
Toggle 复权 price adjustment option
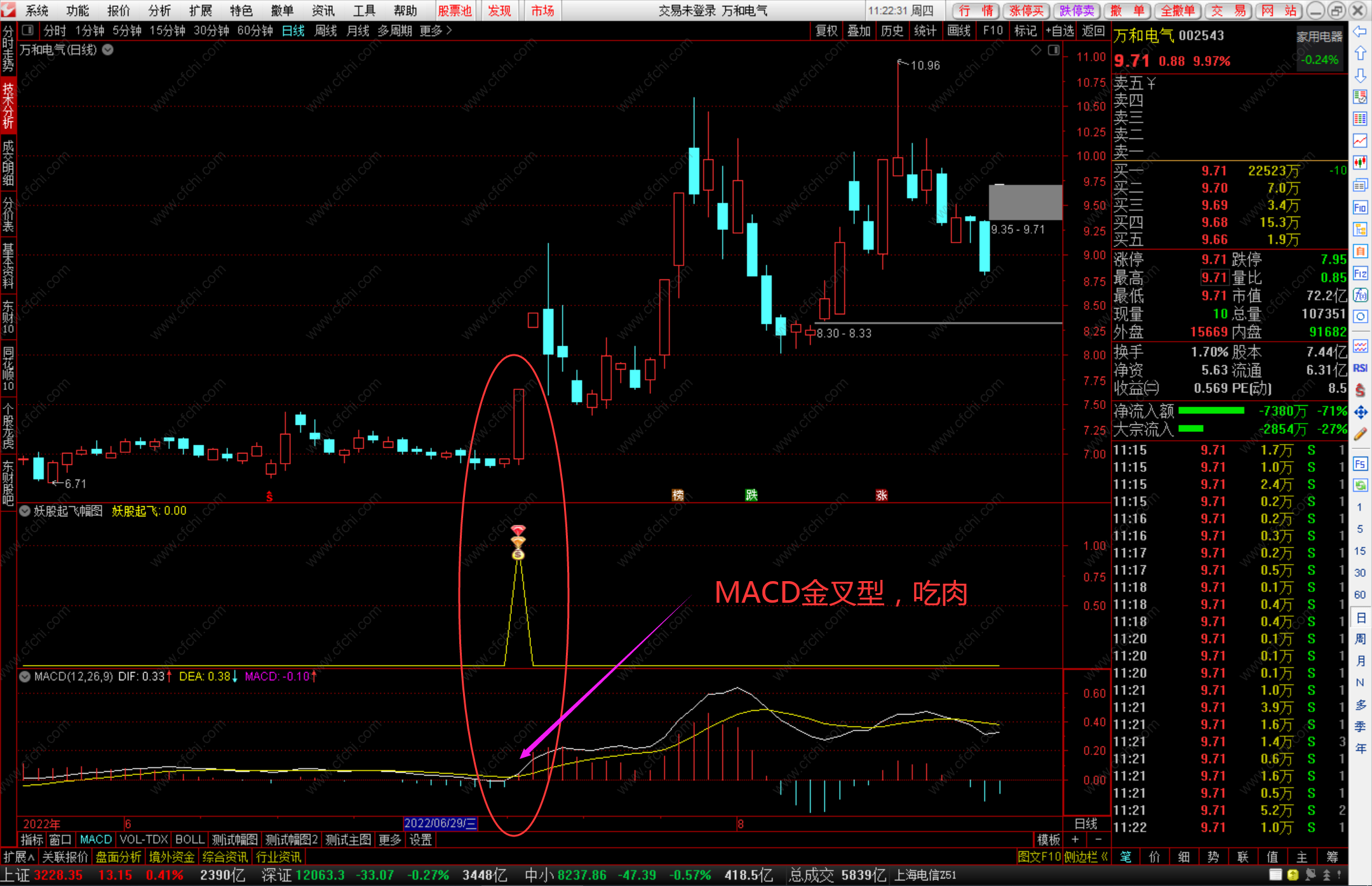[826, 30]
